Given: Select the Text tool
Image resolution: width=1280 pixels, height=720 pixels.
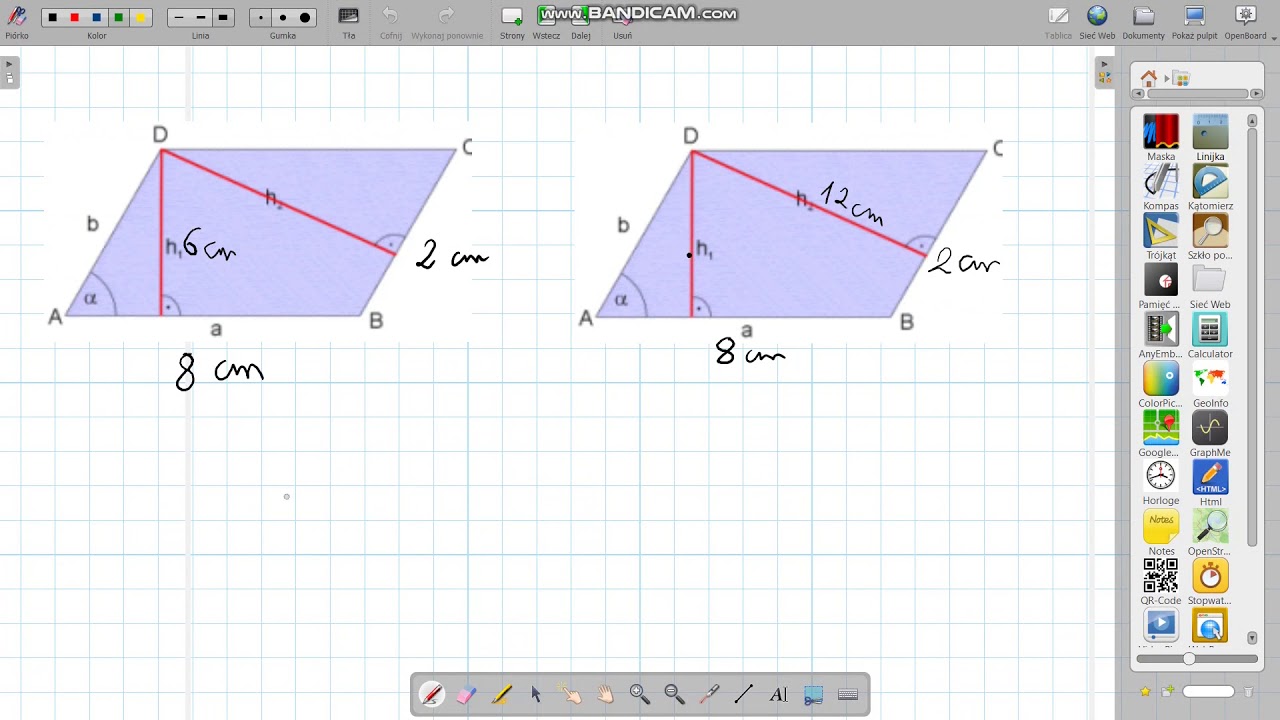Looking at the screenshot, I should coord(778,695).
